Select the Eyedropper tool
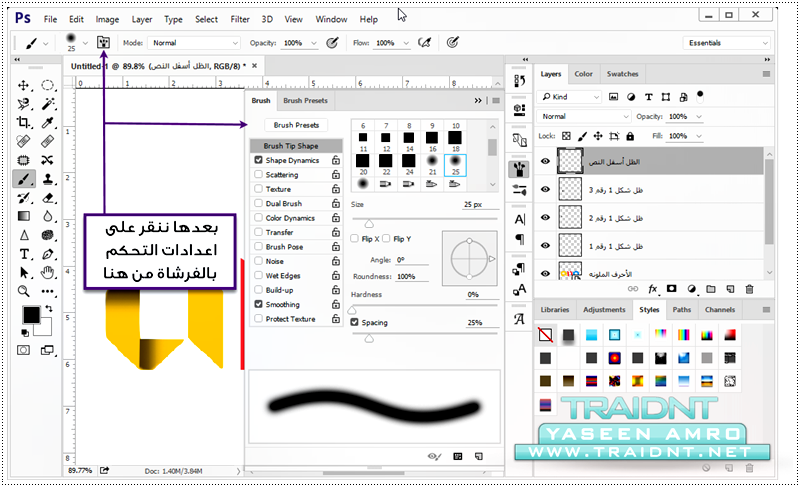 47,122
